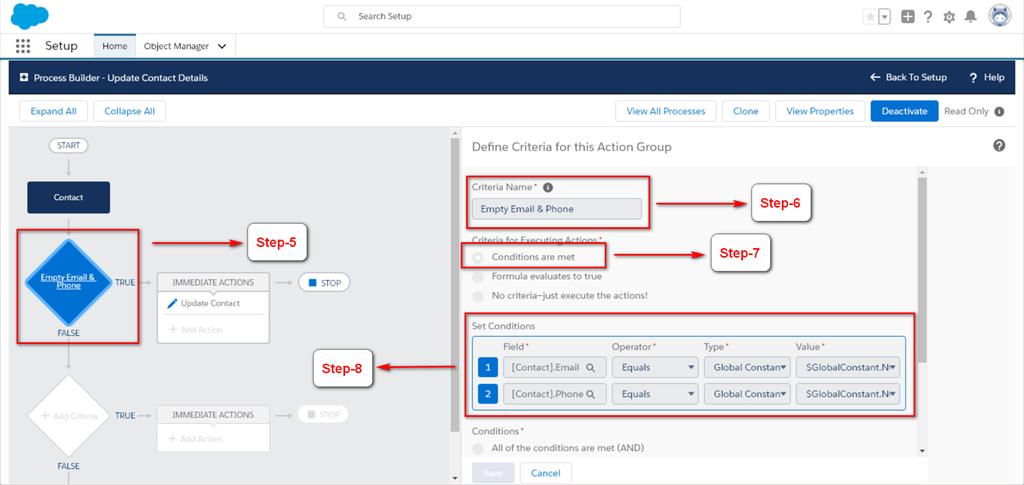Open Value dropdown for Phone row
The width and height of the screenshot is (1024, 485).
pos(848,394)
